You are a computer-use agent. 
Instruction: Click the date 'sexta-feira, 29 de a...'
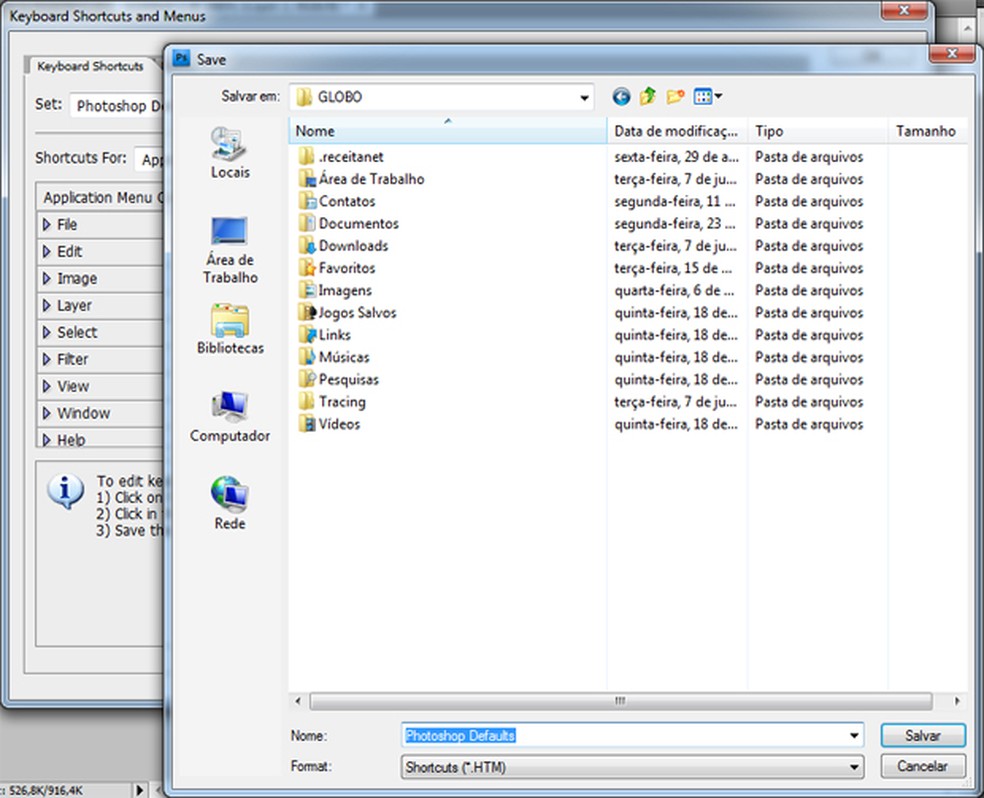coord(676,156)
